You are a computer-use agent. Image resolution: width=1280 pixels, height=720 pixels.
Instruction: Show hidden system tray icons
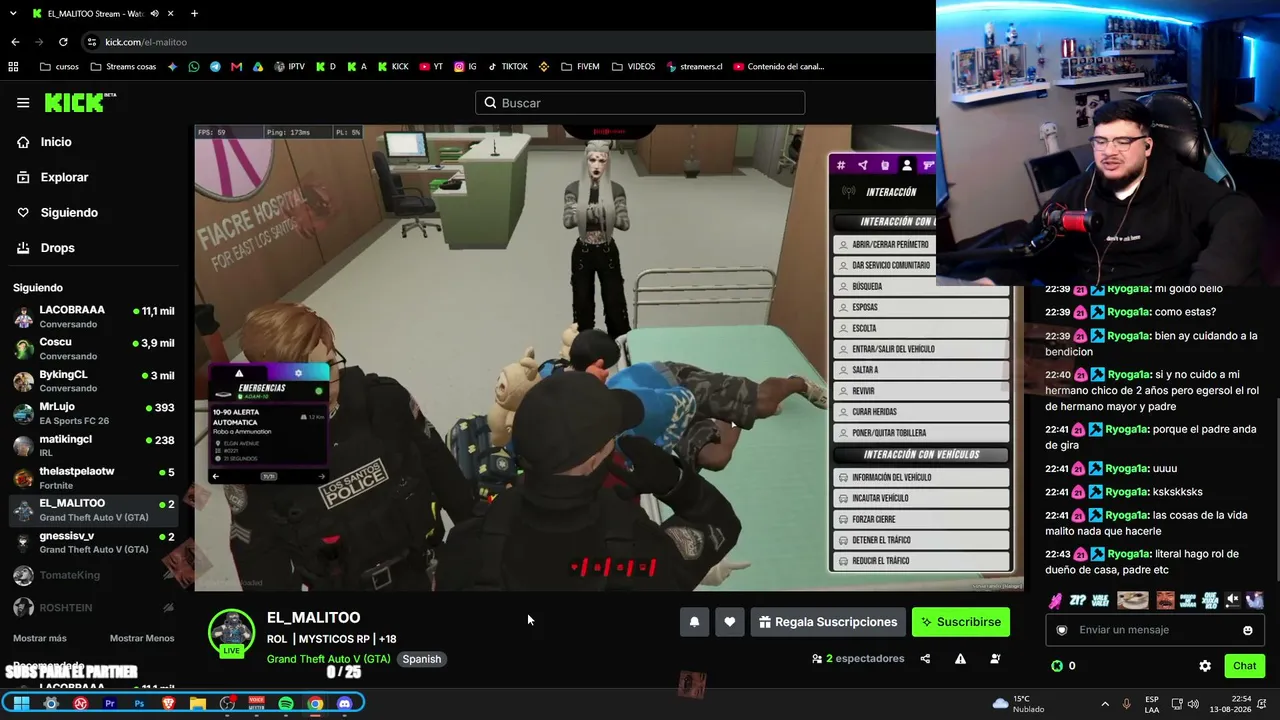pyautogui.click(x=1105, y=704)
